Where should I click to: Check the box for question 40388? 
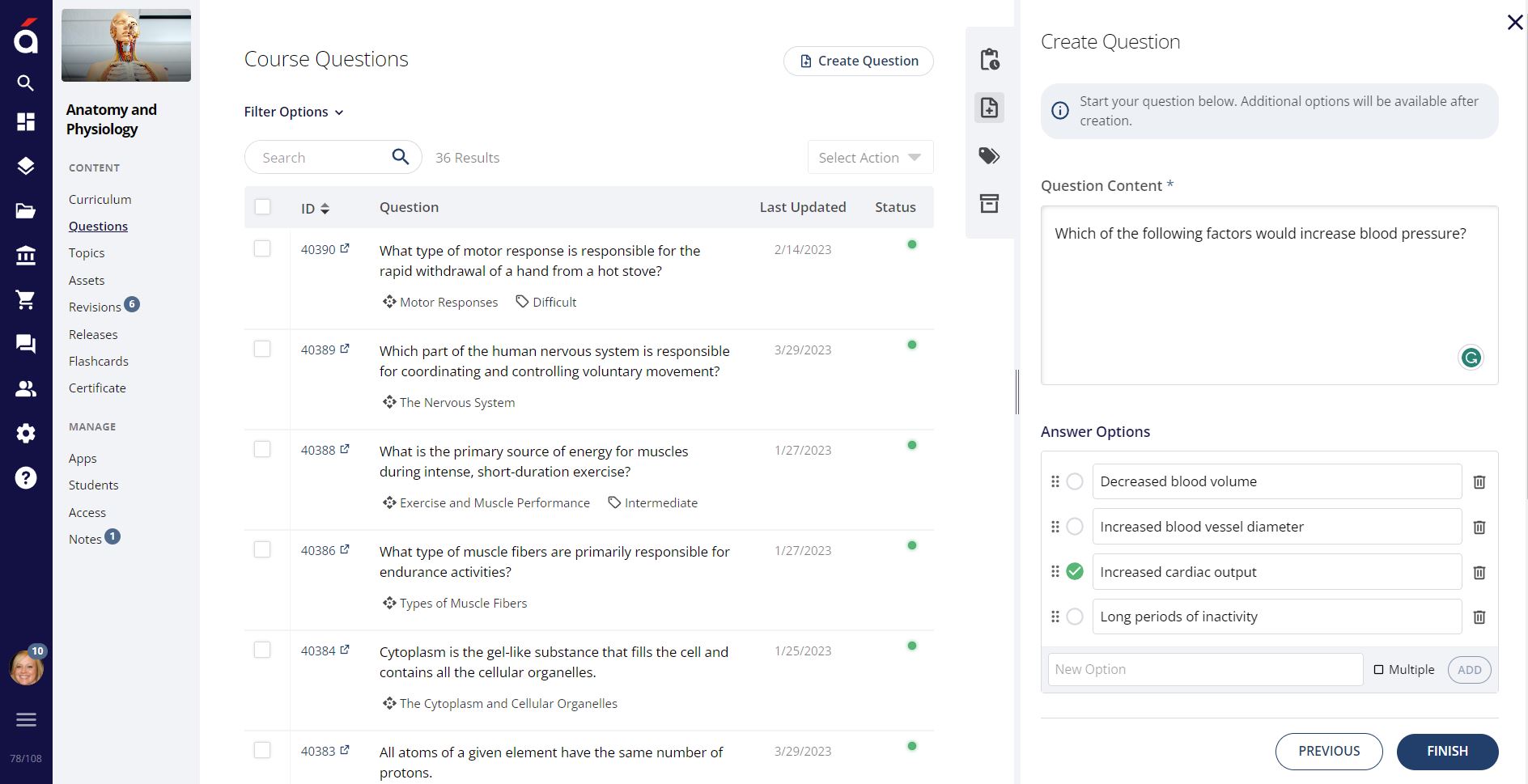tap(262, 449)
